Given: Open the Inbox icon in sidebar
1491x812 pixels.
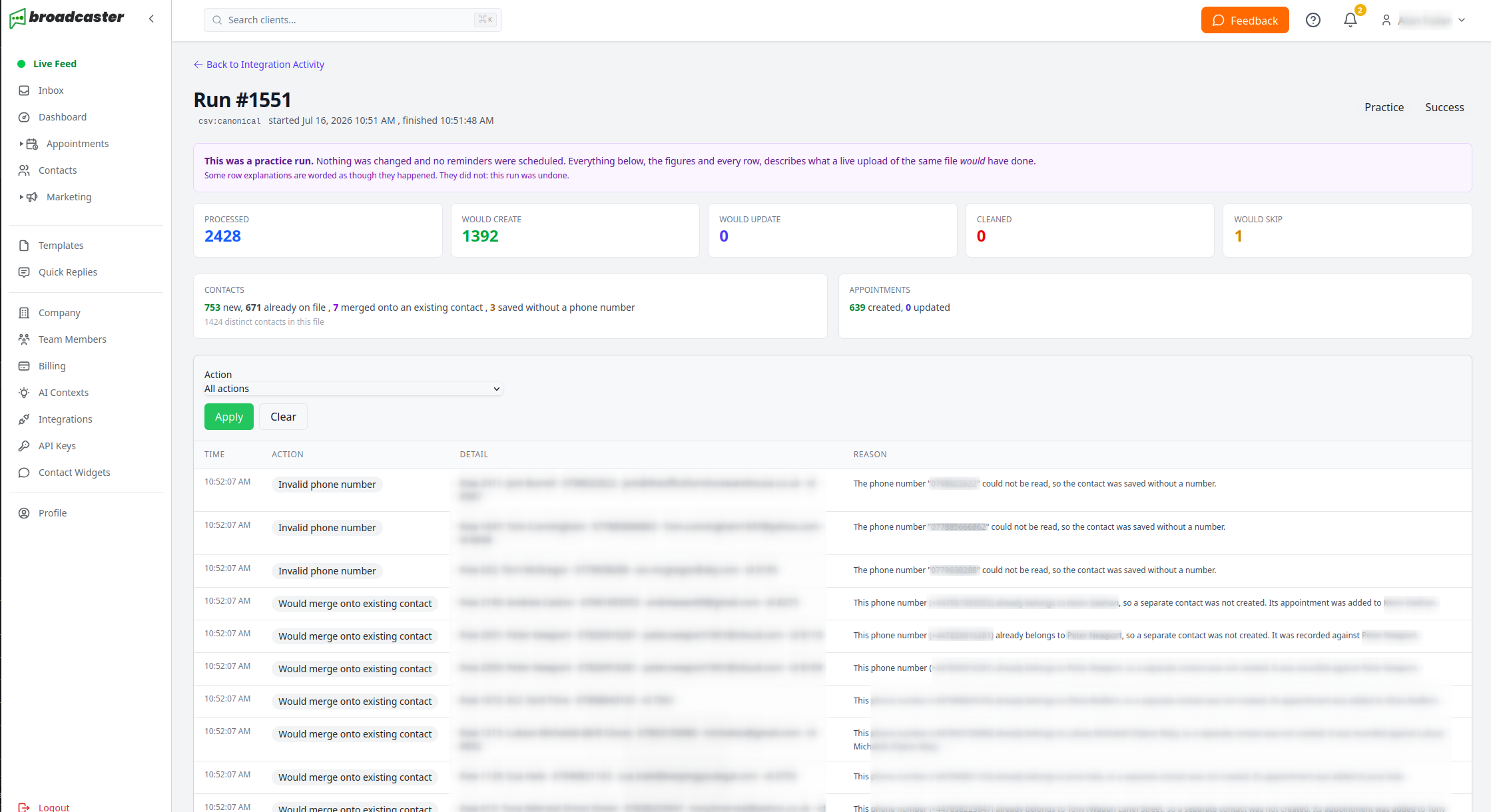Looking at the screenshot, I should [24, 91].
